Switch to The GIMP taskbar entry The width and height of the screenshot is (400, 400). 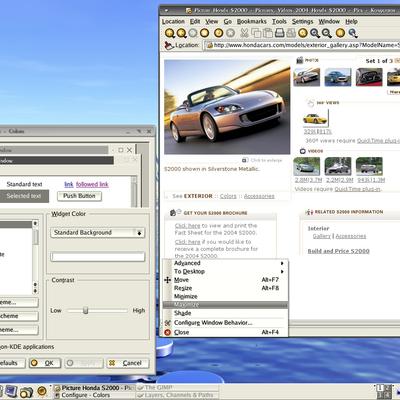(x=177, y=388)
